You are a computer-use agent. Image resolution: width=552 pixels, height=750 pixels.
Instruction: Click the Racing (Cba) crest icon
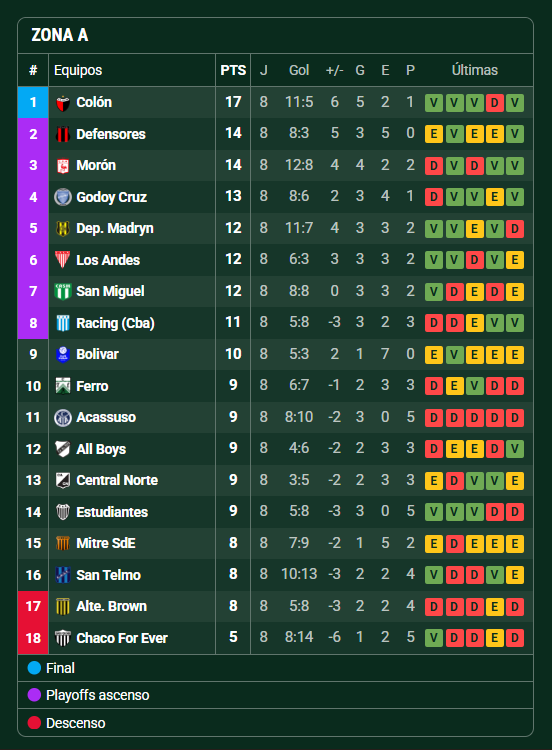click(x=63, y=323)
